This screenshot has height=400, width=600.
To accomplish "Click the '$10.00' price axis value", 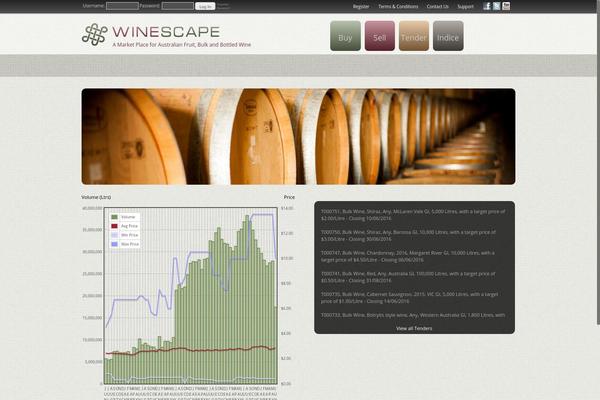I will 287,258.
